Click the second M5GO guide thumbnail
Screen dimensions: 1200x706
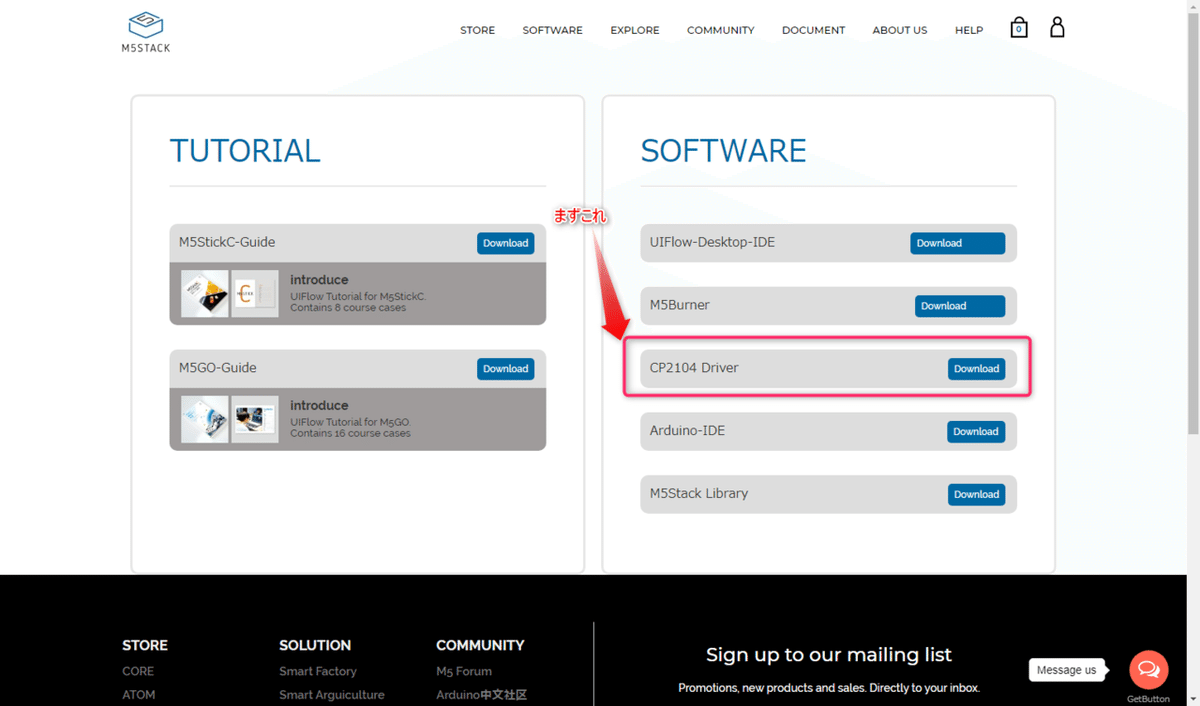pyautogui.click(x=255, y=420)
